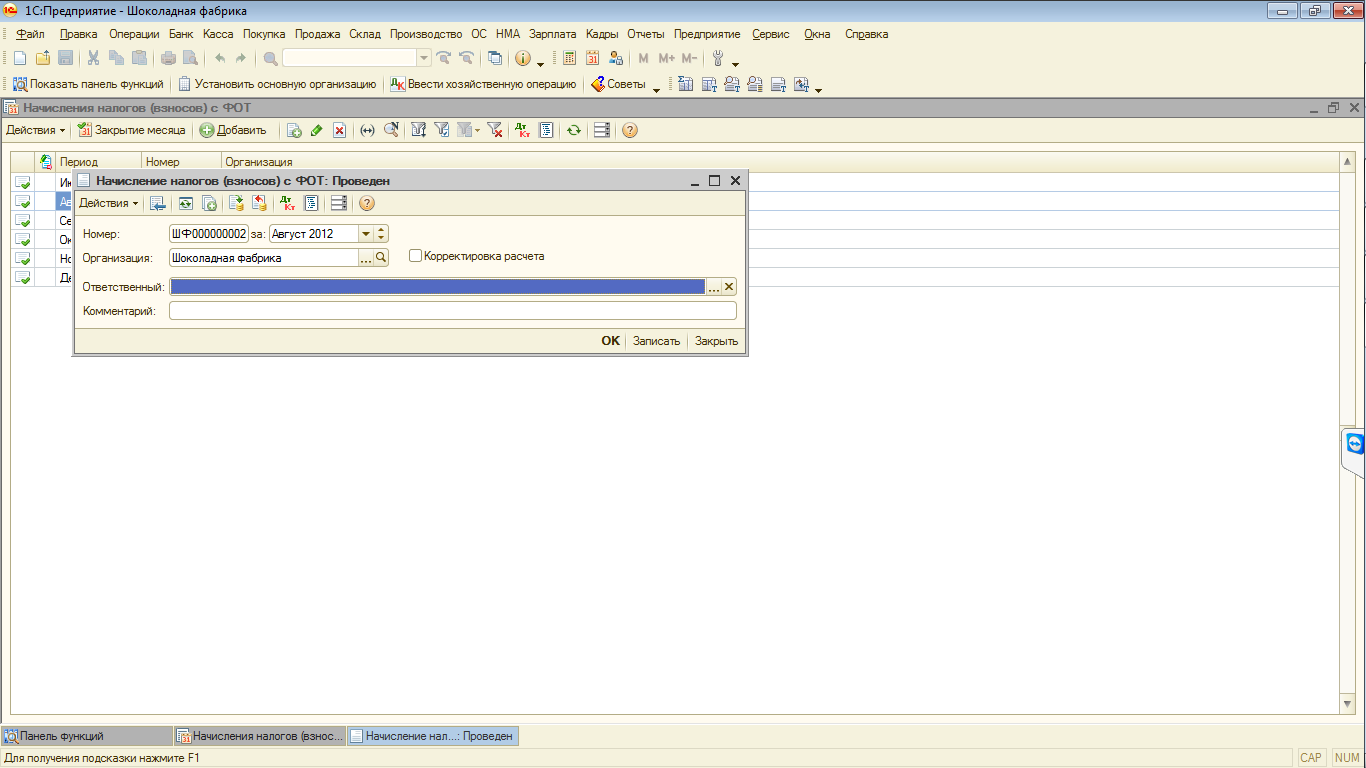Switch to the Начисления налогов list window tab
Viewport: 1366px width, 768px height.
(260, 736)
